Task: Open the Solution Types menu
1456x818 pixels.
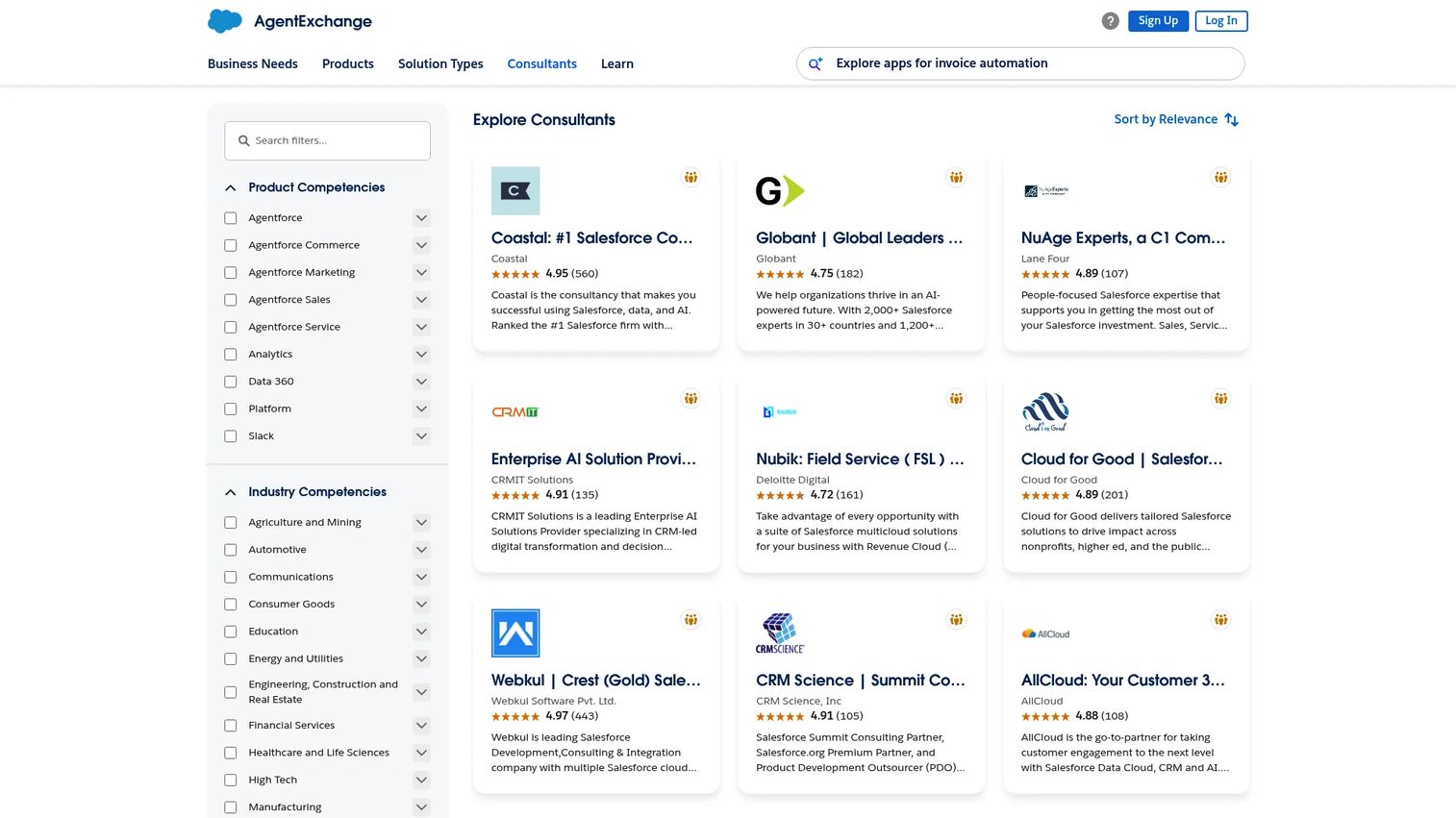Action: [x=440, y=63]
